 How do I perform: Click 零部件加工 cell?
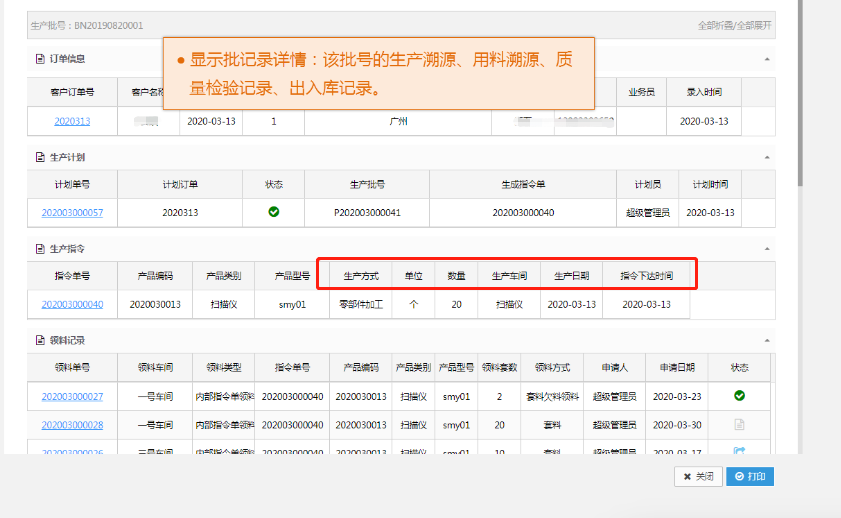pyautogui.click(x=361, y=304)
